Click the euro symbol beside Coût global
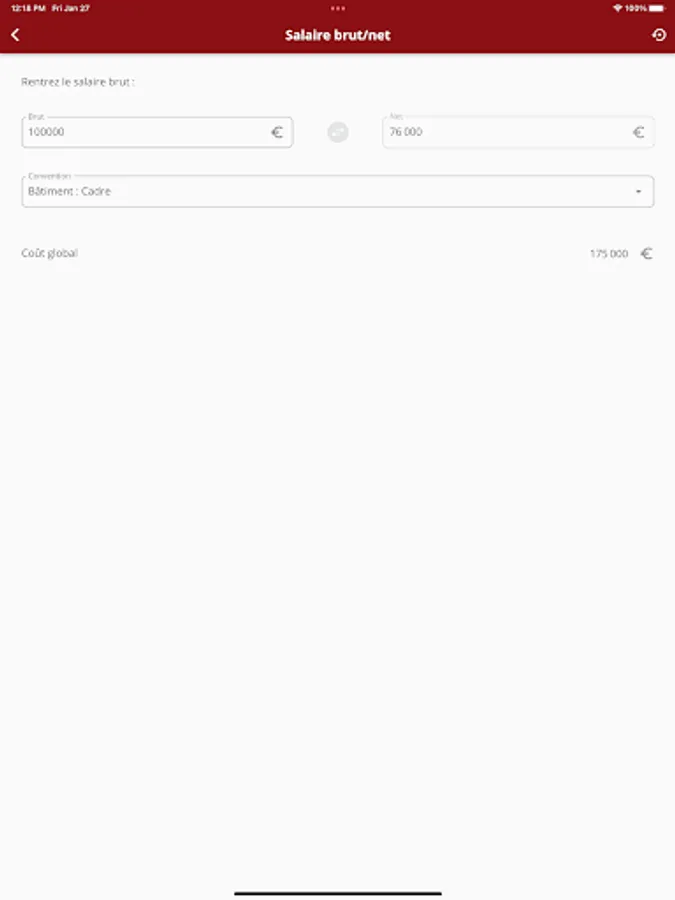This screenshot has width=675, height=900. (647, 253)
